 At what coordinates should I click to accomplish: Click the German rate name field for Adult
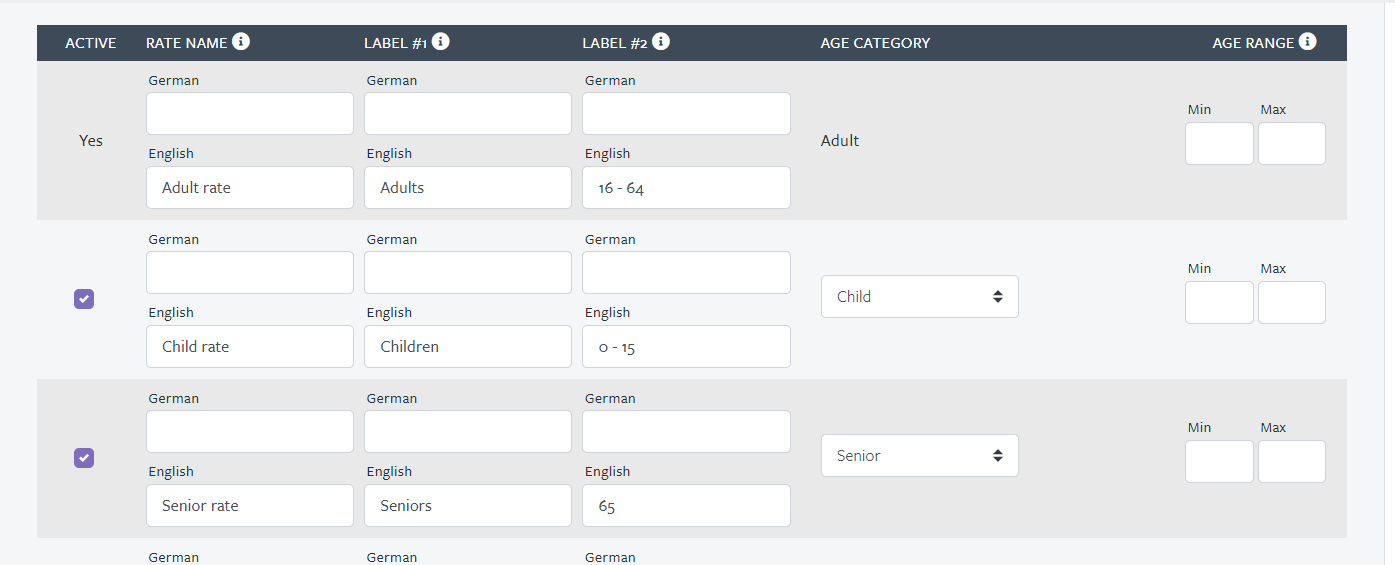[x=250, y=114]
